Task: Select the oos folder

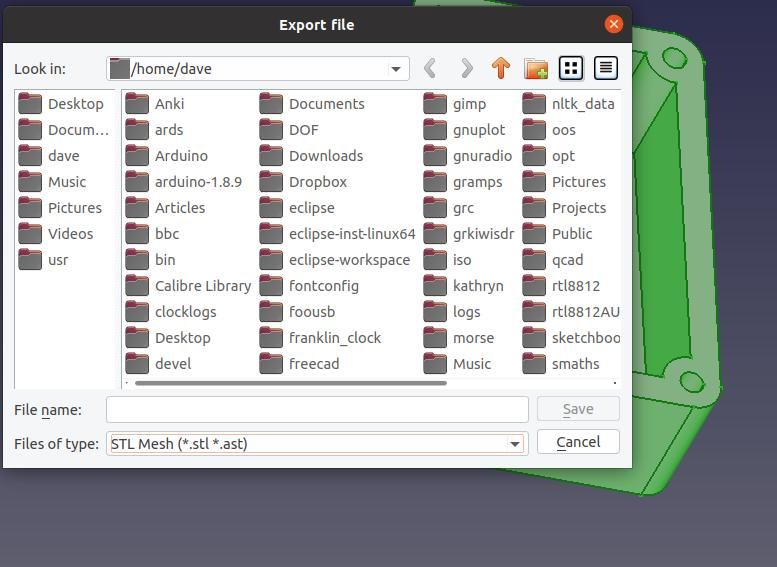Action: click(x=549, y=130)
